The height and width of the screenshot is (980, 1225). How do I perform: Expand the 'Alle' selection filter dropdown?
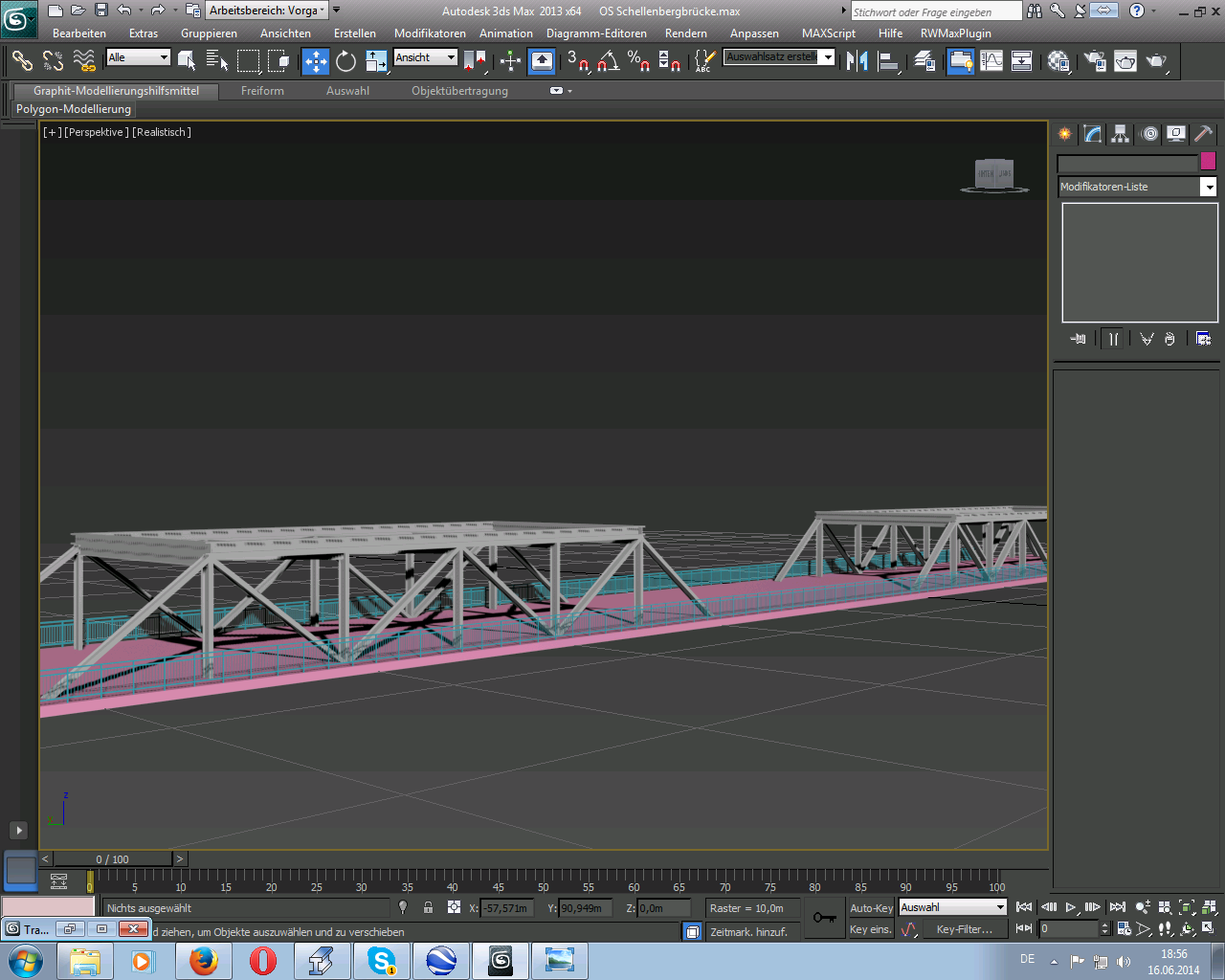[164, 57]
